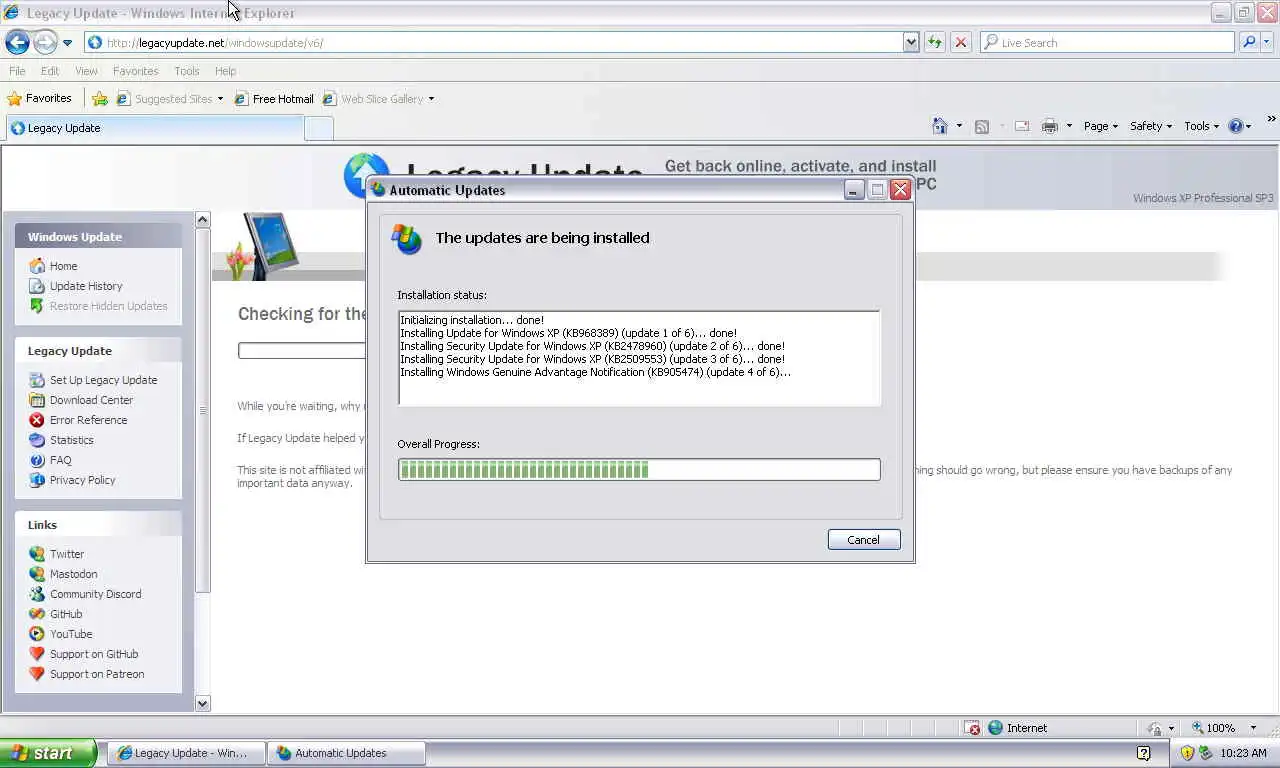
Task: Select the Legacy Update browser tab
Action: coord(154,128)
